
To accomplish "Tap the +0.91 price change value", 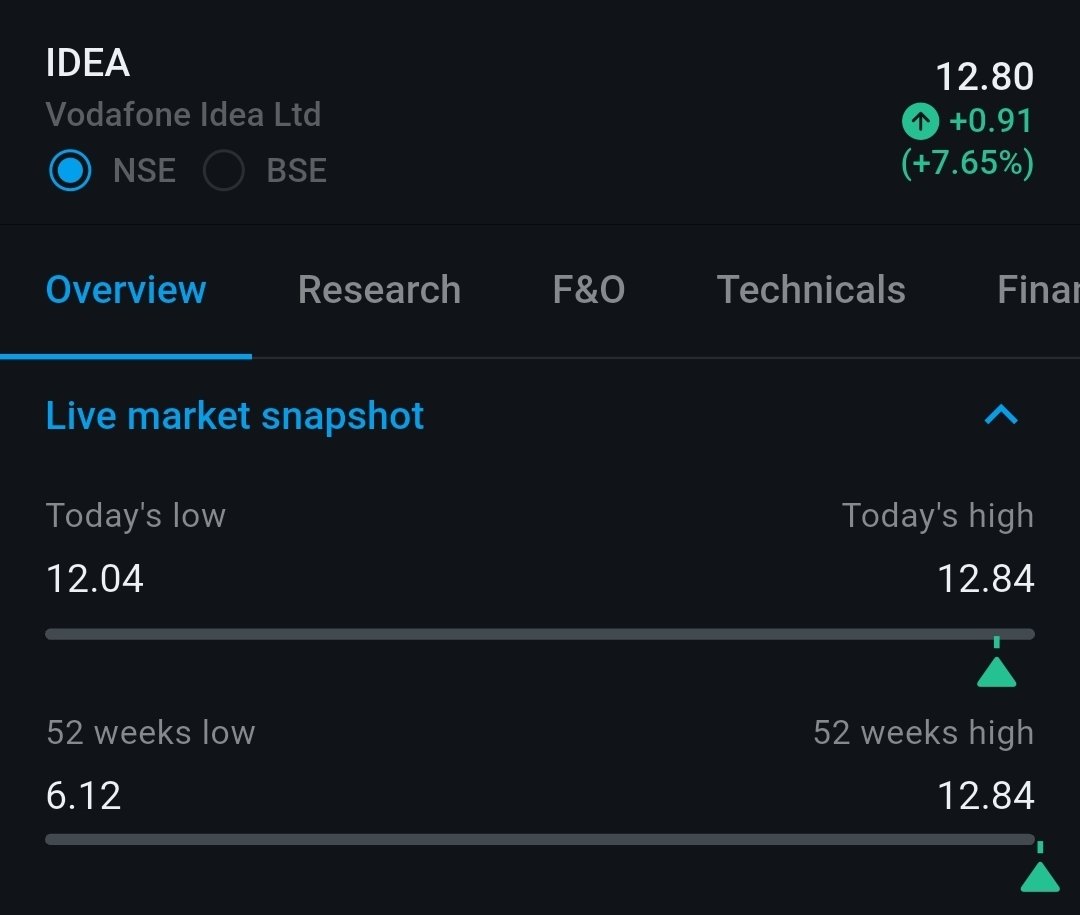I will pyautogui.click(x=990, y=121).
